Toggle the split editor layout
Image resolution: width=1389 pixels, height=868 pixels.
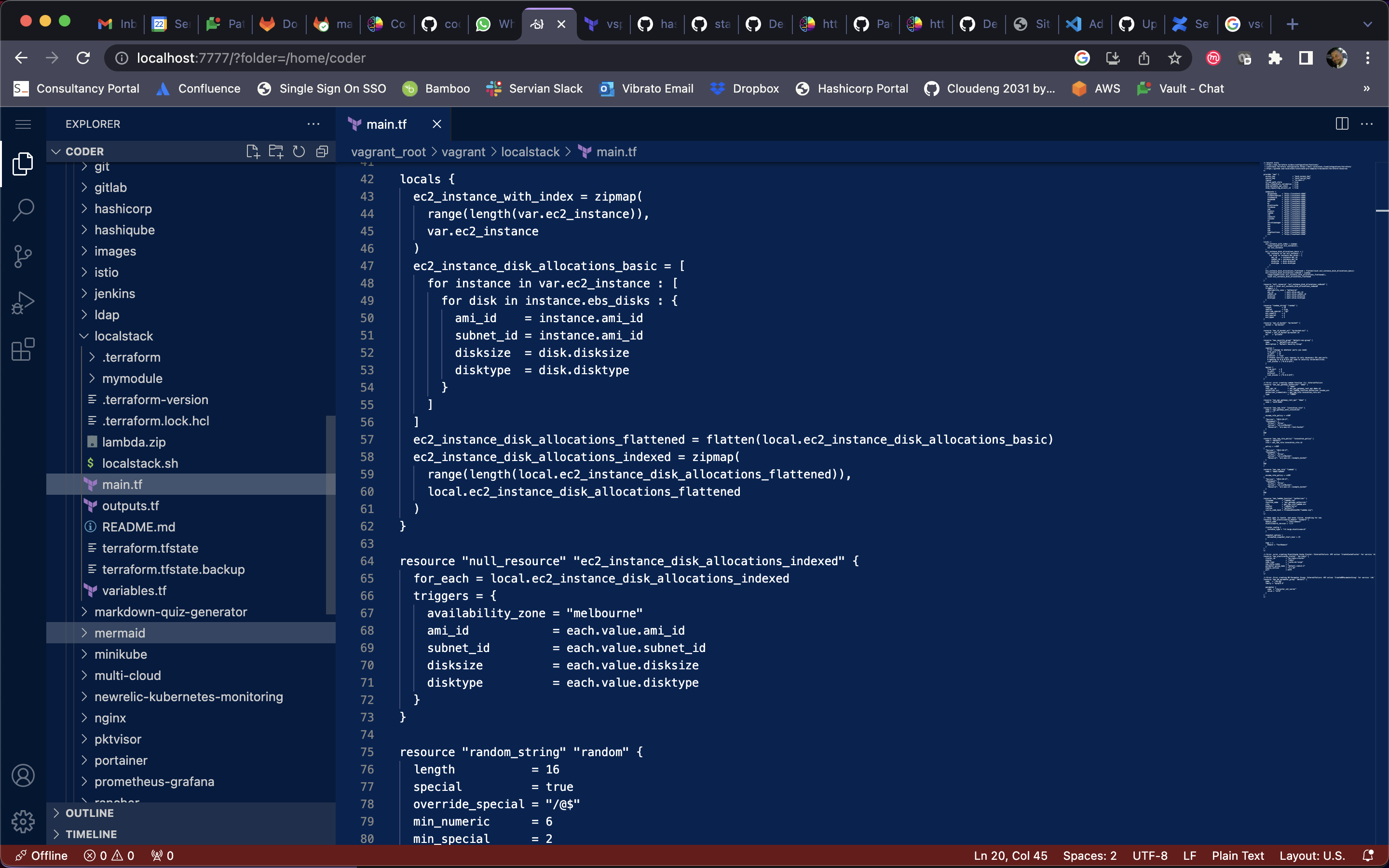pos(1341,124)
